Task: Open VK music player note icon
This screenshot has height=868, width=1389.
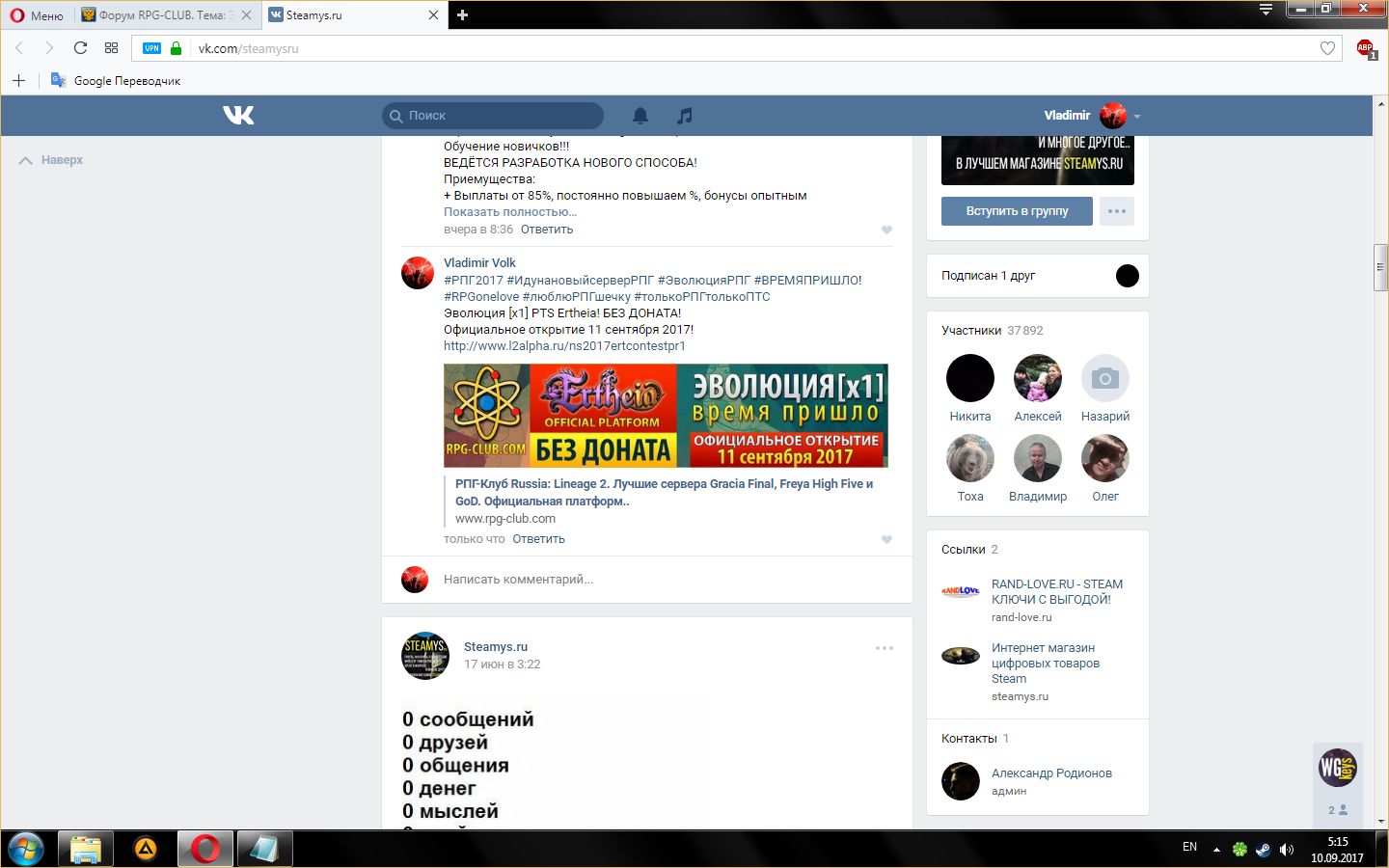Action: [x=684, y=116]
